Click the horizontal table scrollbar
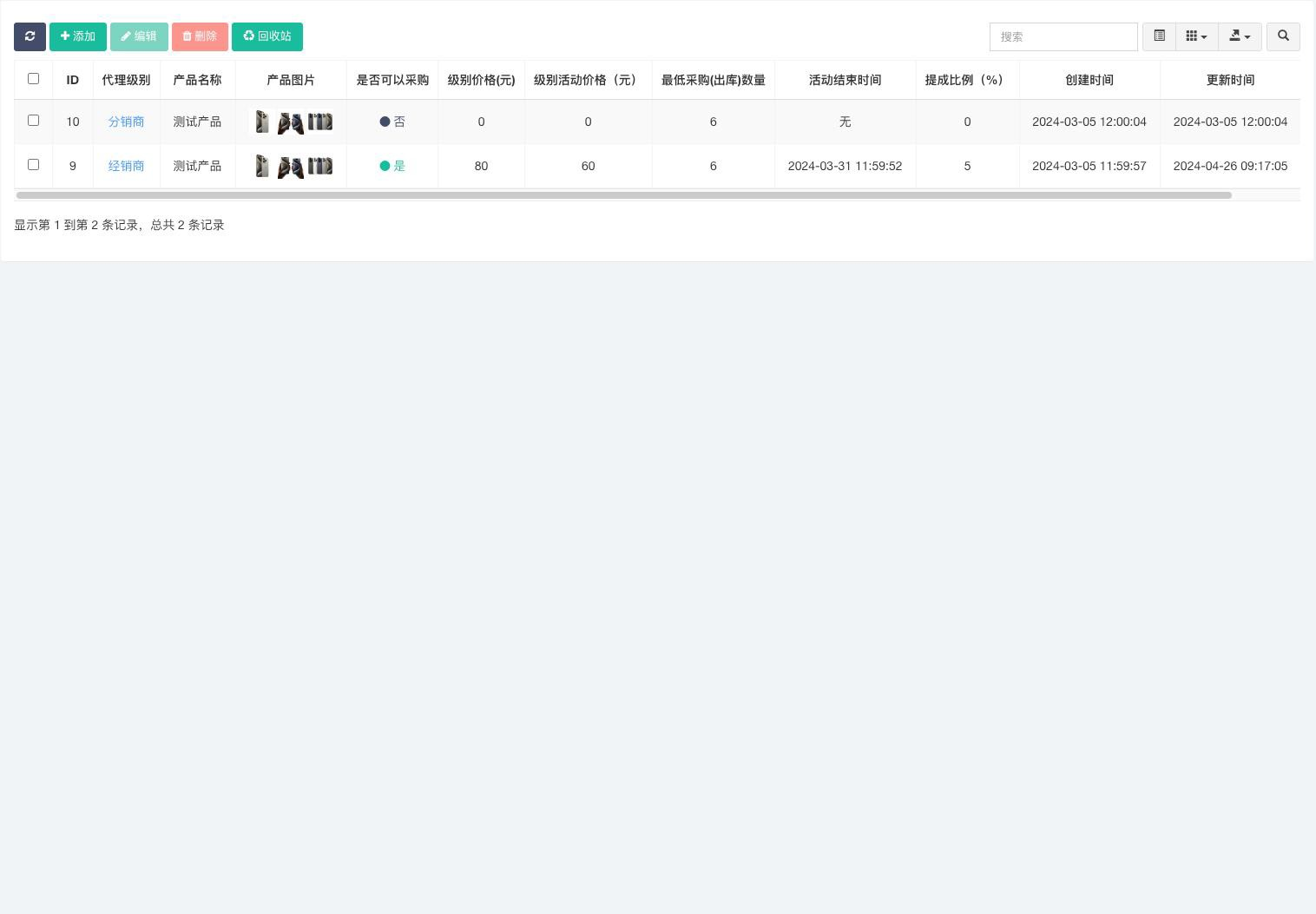Screen dimensions: 1316x914 click(x=624, y=195)
